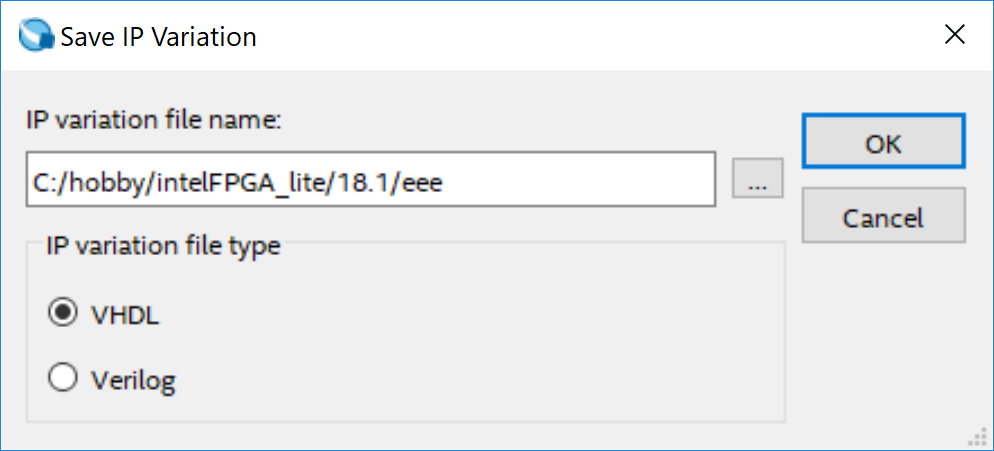Select the VHDL radio button
This screenshot has height=451, width=994.
point(62,314)
